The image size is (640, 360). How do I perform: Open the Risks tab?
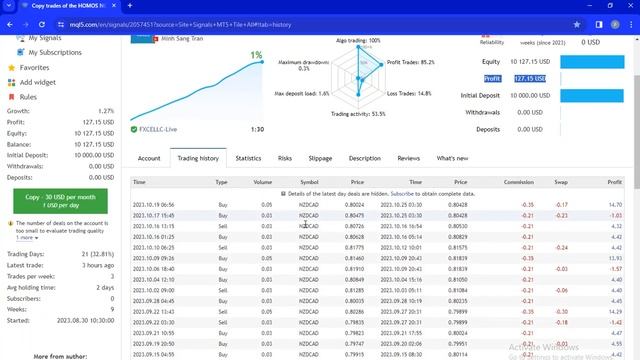285,158
